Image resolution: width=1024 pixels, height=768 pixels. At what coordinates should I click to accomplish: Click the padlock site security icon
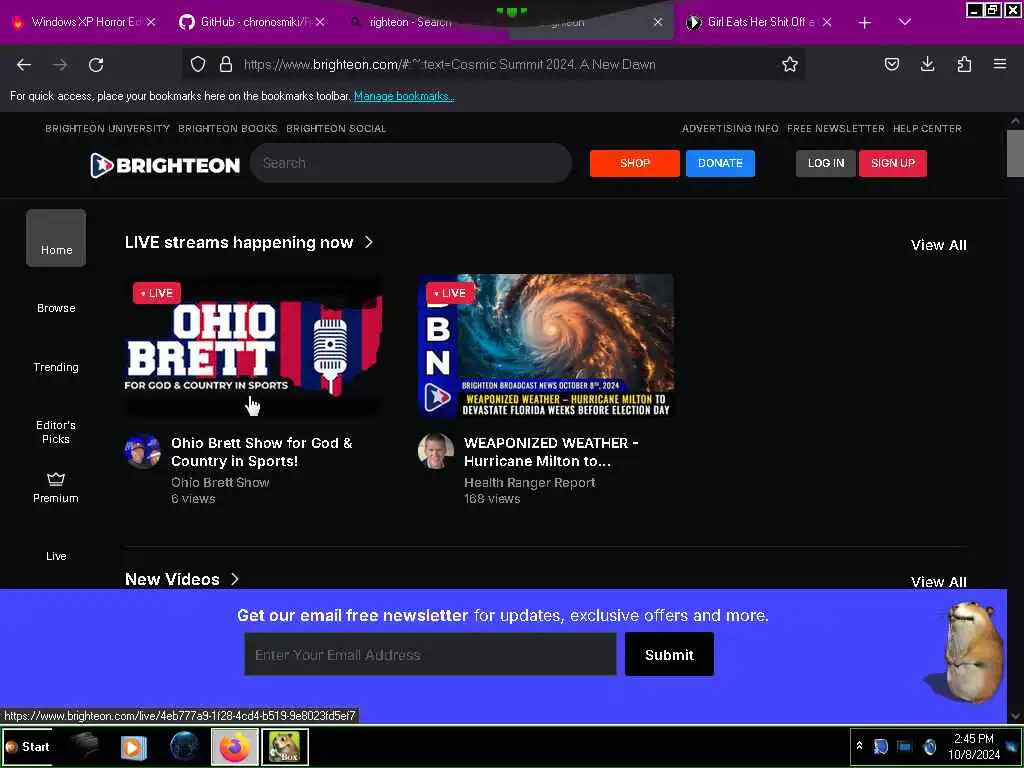coord(226,64)
